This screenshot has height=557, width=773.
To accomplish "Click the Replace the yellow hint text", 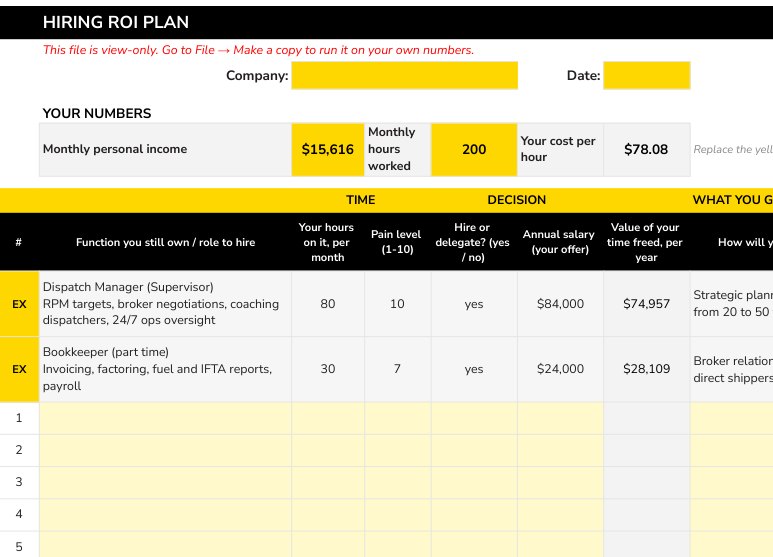I will point(733,149).
